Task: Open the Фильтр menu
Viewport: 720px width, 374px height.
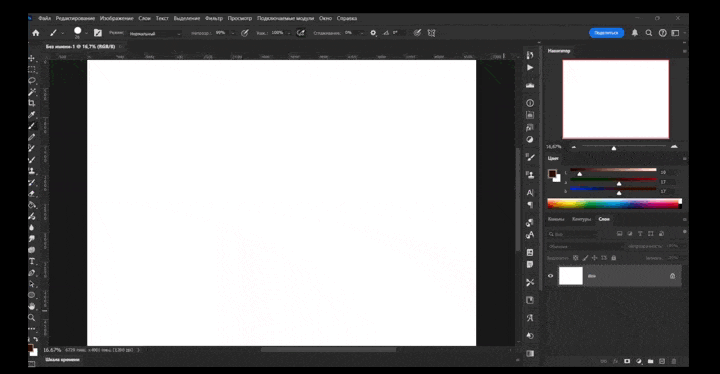Action: pyautogui.click(x=214, y=18)
